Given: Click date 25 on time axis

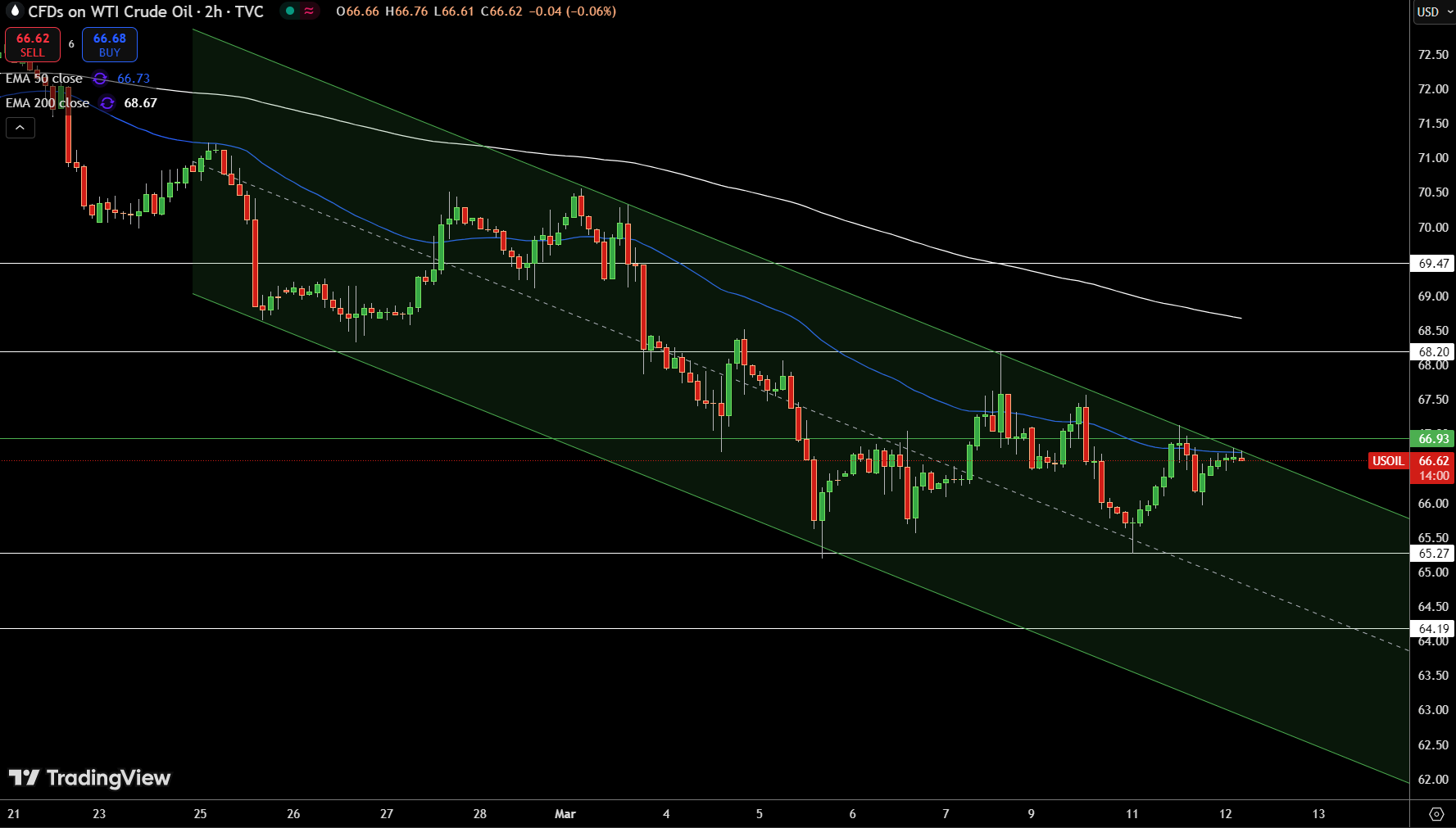Looking at the screenshot, I should point(200,814).
